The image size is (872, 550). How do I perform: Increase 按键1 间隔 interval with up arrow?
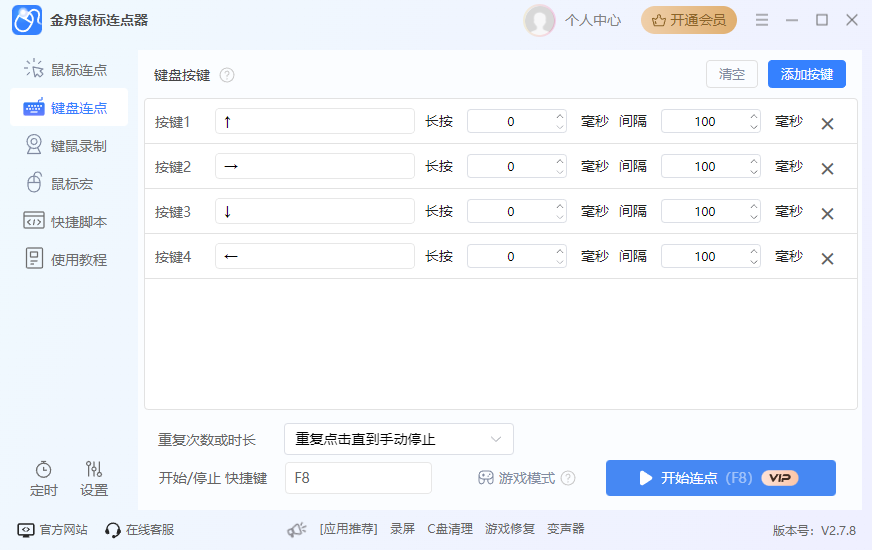click(754, 116)
